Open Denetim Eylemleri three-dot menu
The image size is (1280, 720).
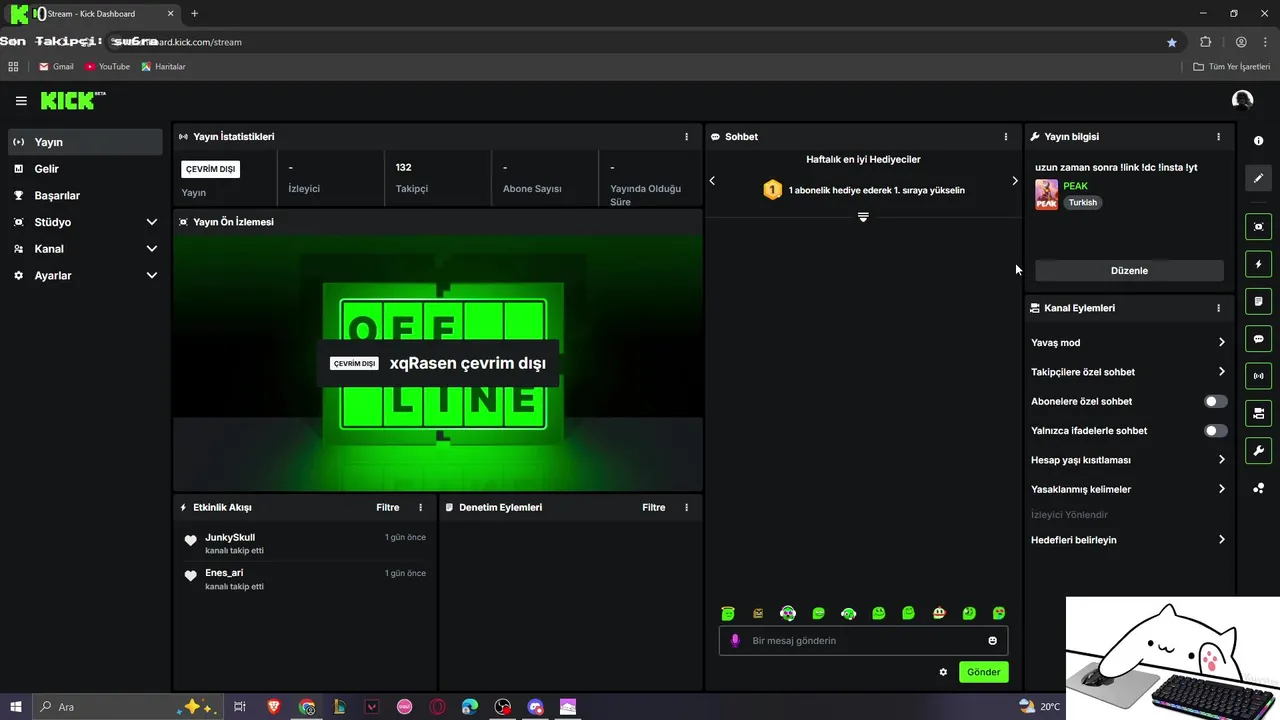pos(686,507)
